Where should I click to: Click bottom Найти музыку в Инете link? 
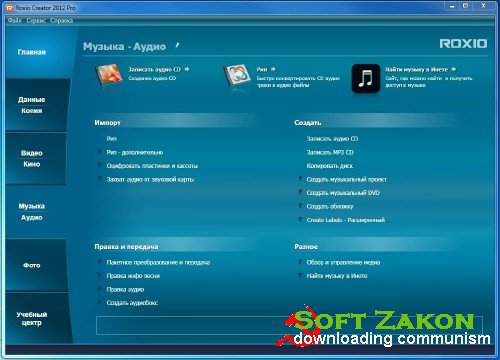[x=337, y=276]
